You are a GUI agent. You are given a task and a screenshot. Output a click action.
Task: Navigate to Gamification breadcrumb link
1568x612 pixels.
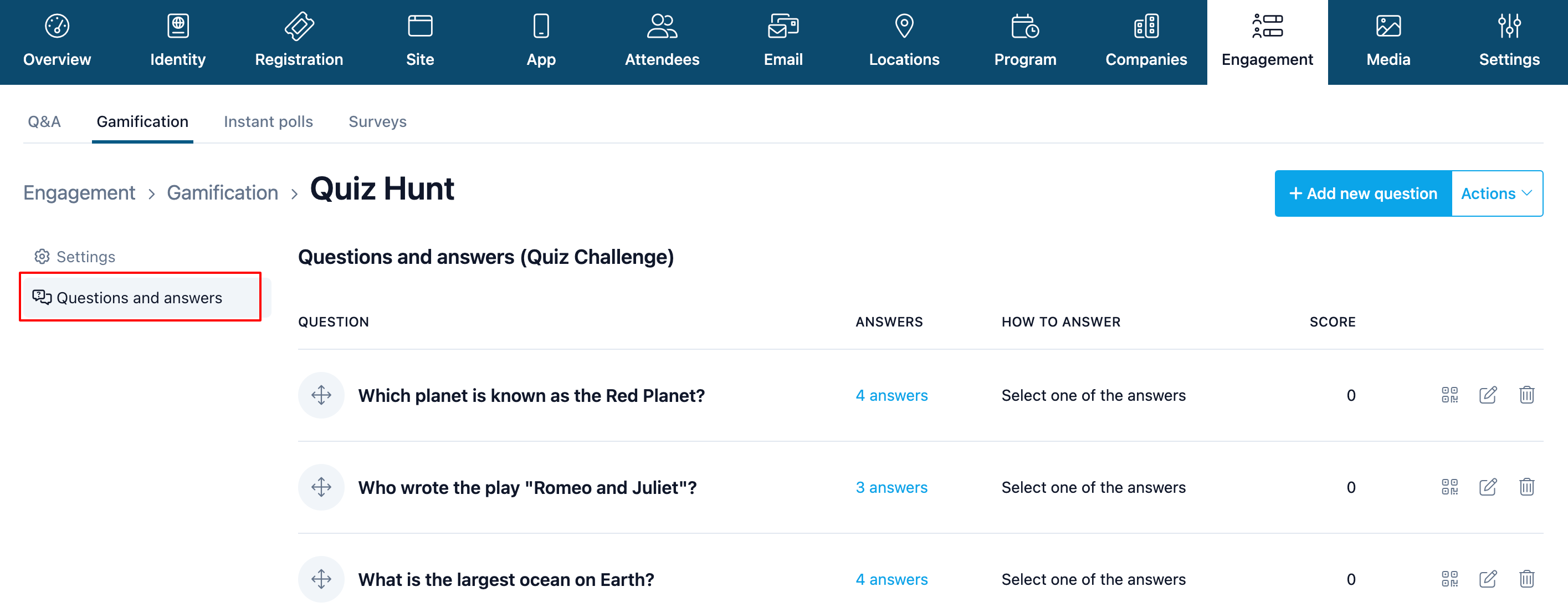tap(222, 193)
